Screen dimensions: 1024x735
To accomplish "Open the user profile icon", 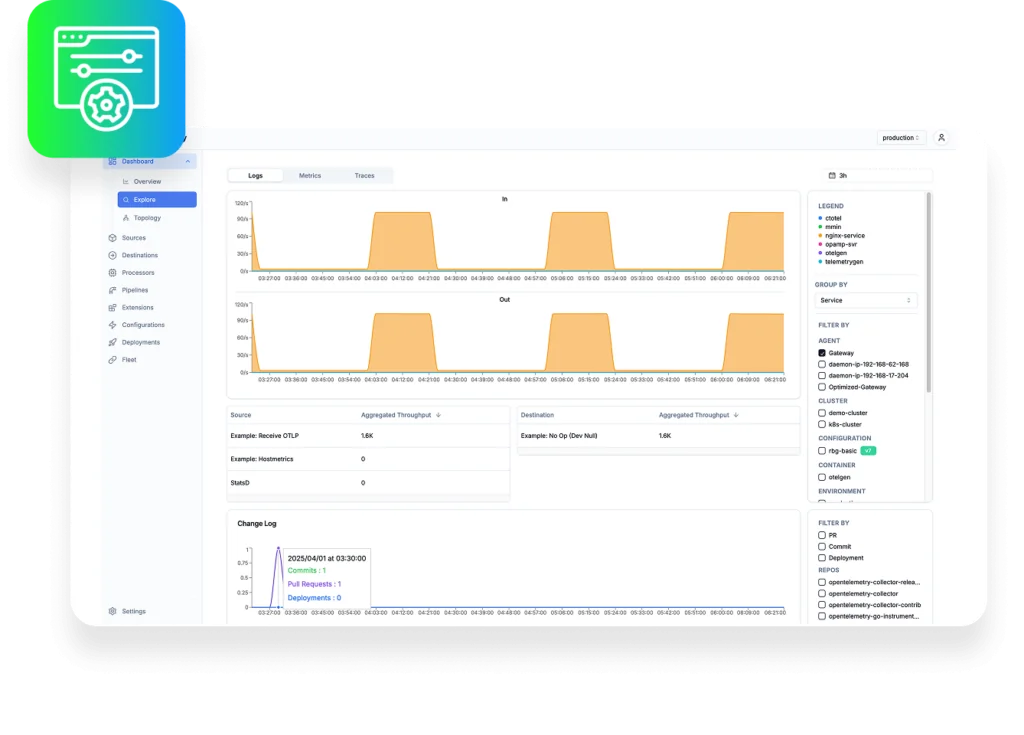I will 941,138.
